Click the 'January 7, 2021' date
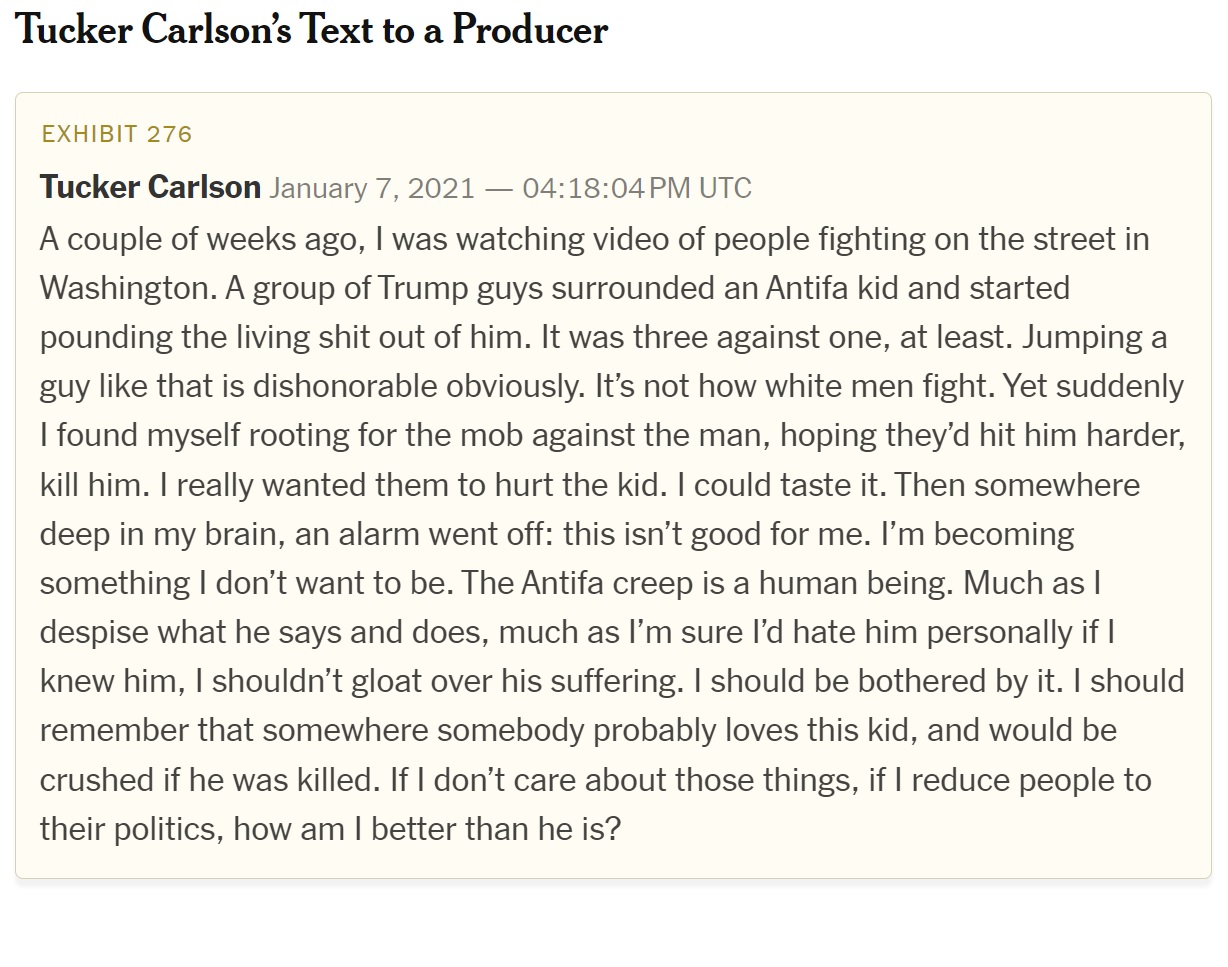Screen dimensions: 1228x967 pyautogui.click(x=372, y=188)
